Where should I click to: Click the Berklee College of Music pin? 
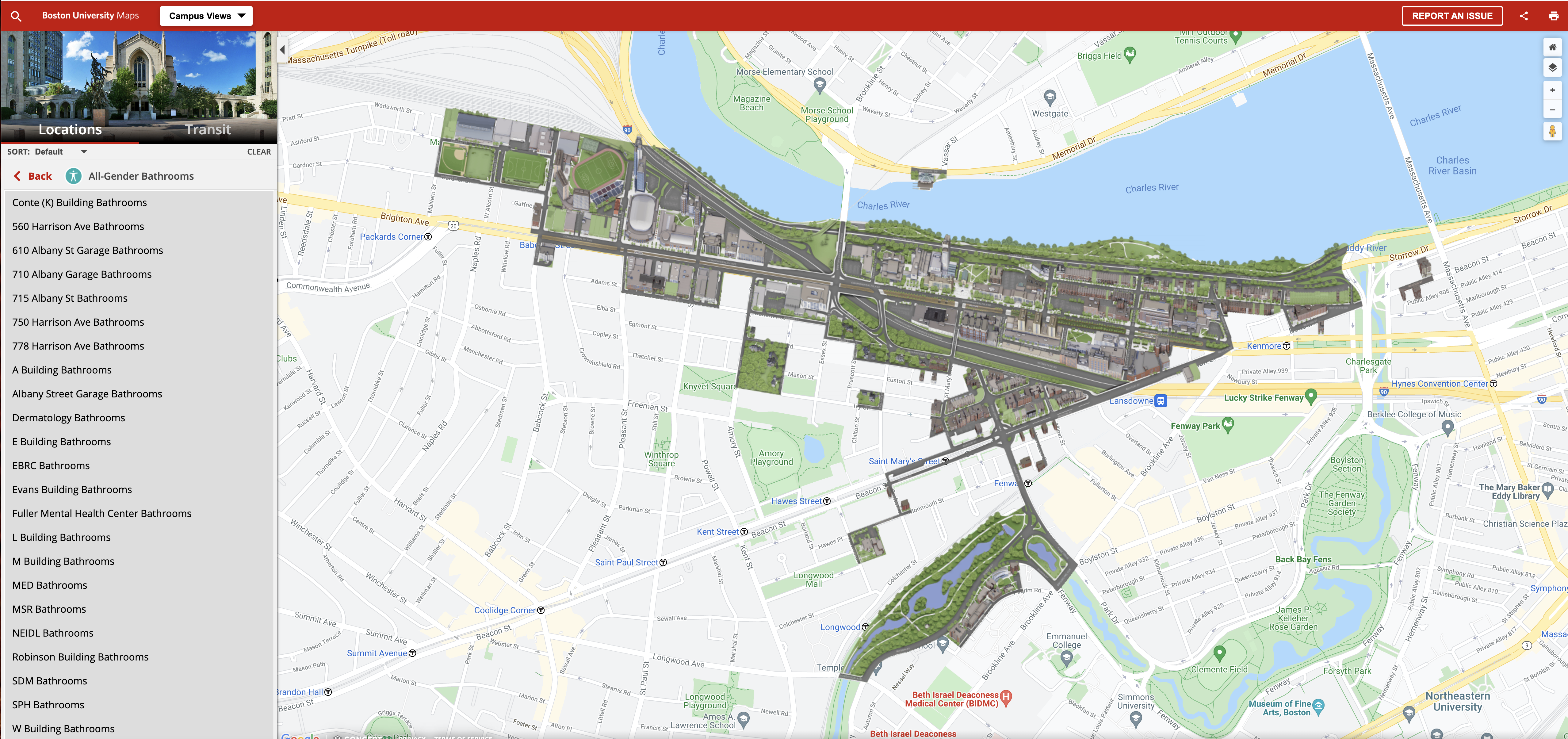click(x=1448, y=427)
